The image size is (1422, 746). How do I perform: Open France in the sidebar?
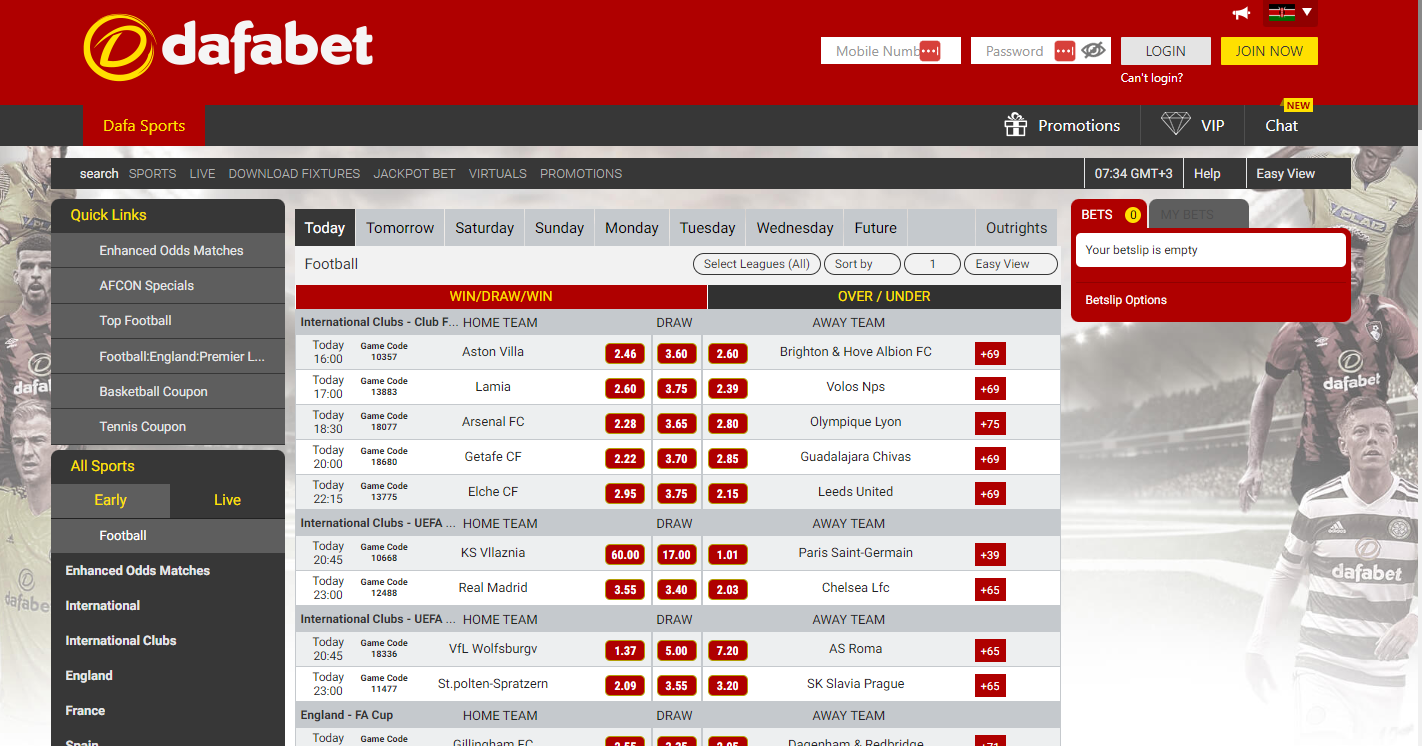(85, 710)
